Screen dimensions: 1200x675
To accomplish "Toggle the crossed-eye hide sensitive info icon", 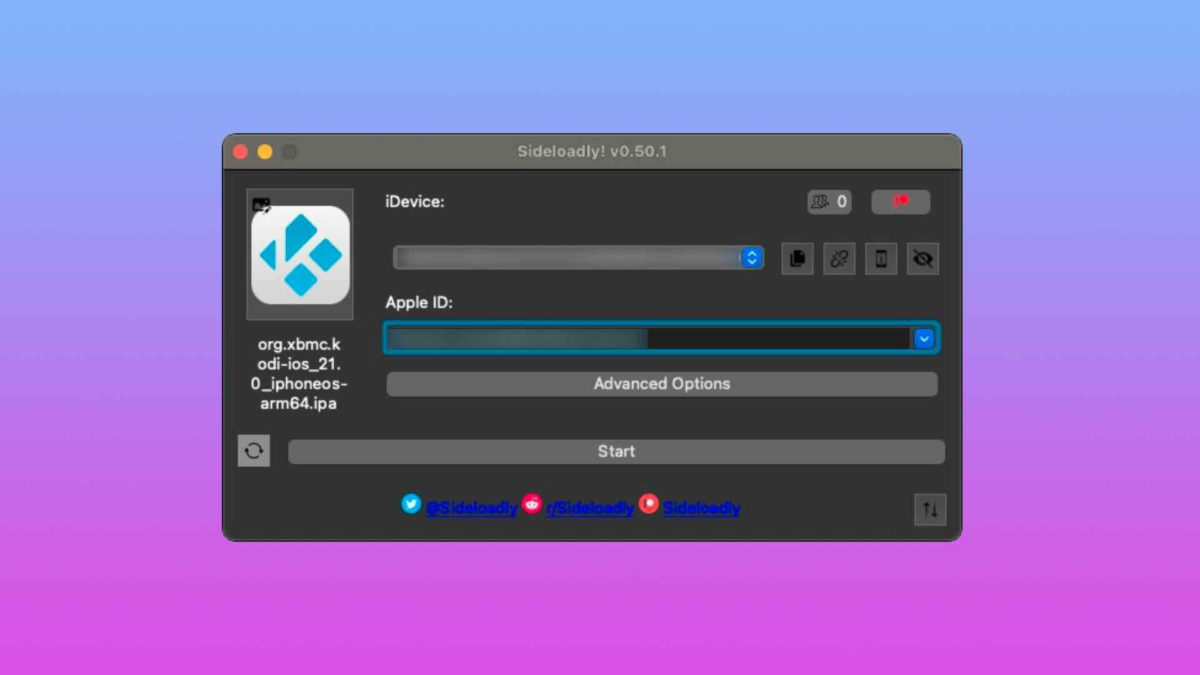I will (923, 259).
